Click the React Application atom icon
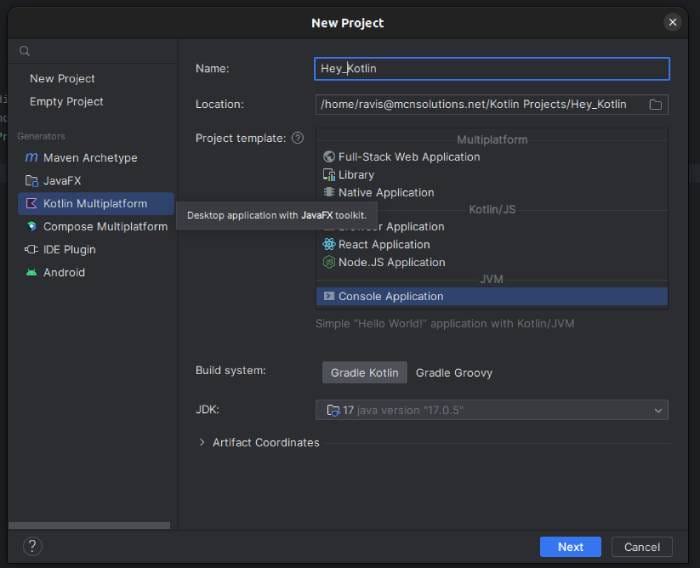This screenshot has height=568, width=700. (329, 244)
